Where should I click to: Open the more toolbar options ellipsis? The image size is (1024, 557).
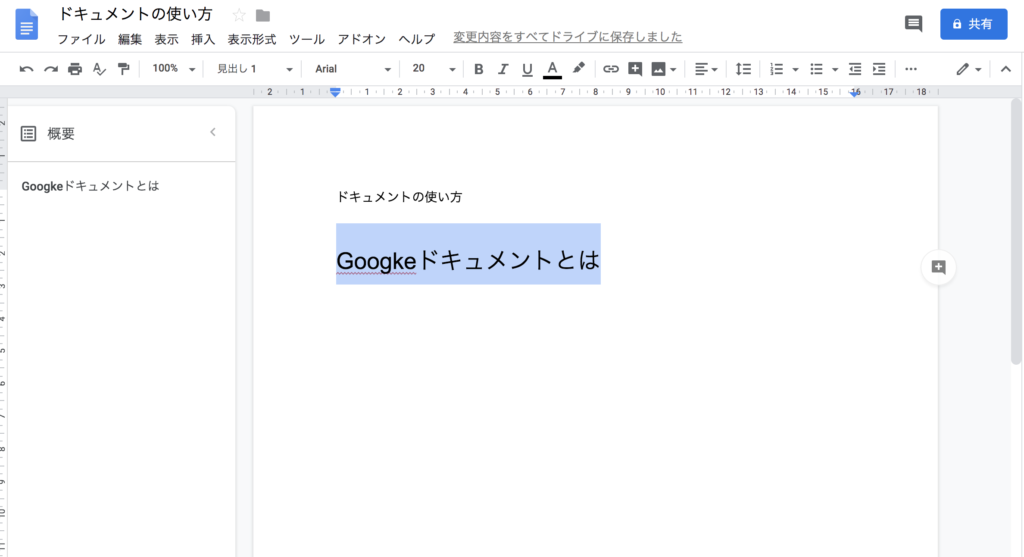911,69
